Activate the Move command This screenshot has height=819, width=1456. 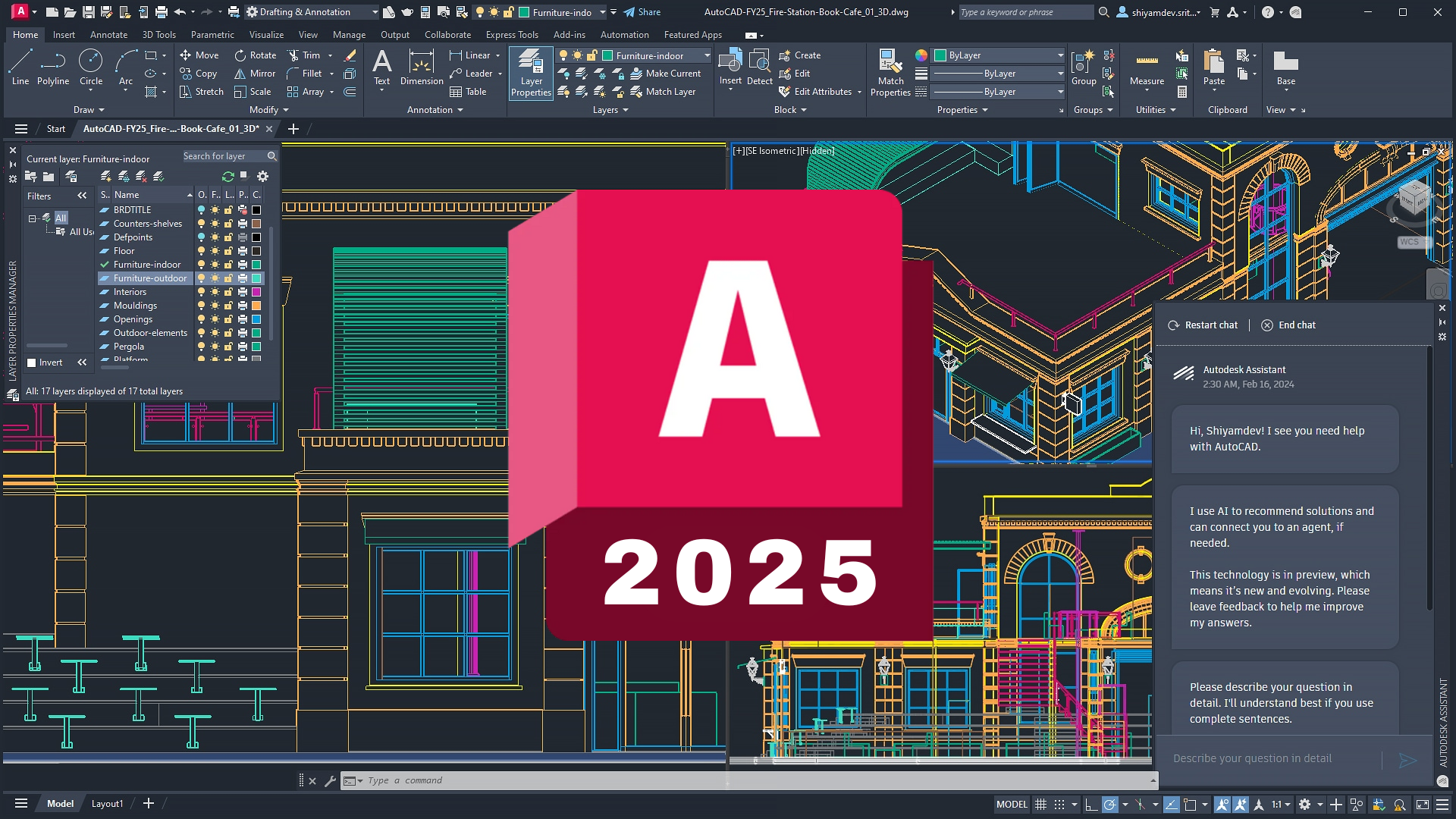click(x=199, y=55)
